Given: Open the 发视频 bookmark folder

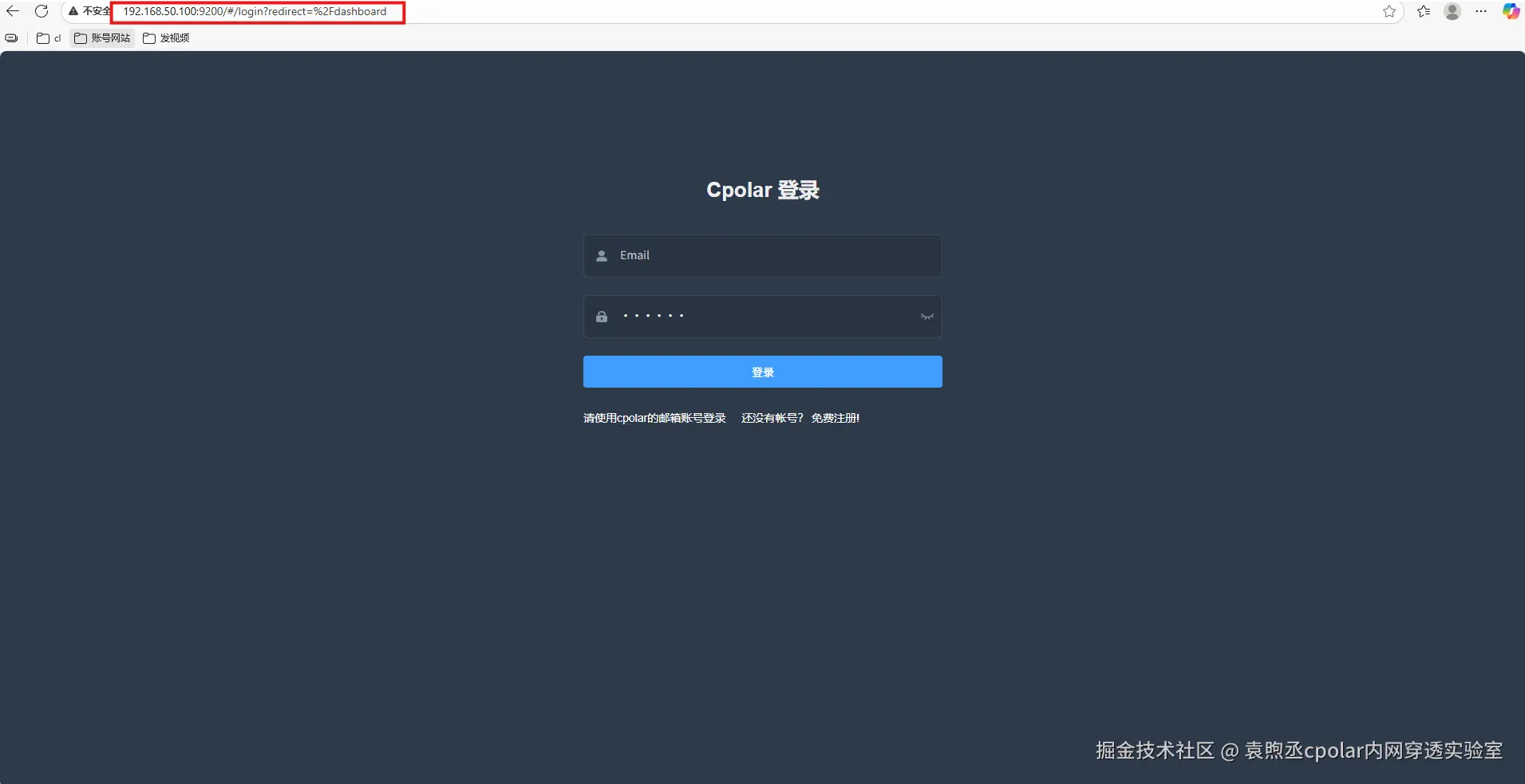Looking at the screenshot, I should pos(166,38).
